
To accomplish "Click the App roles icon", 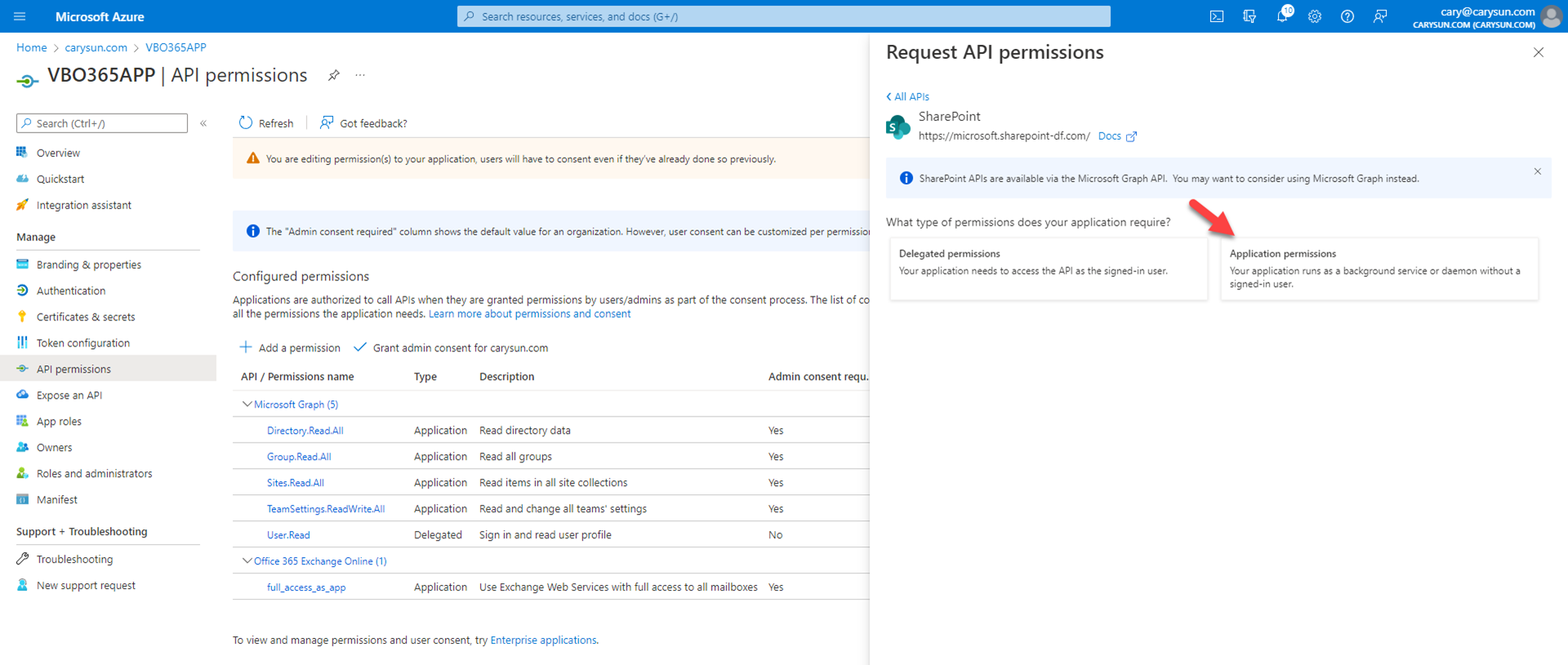I will pos(22,422).
